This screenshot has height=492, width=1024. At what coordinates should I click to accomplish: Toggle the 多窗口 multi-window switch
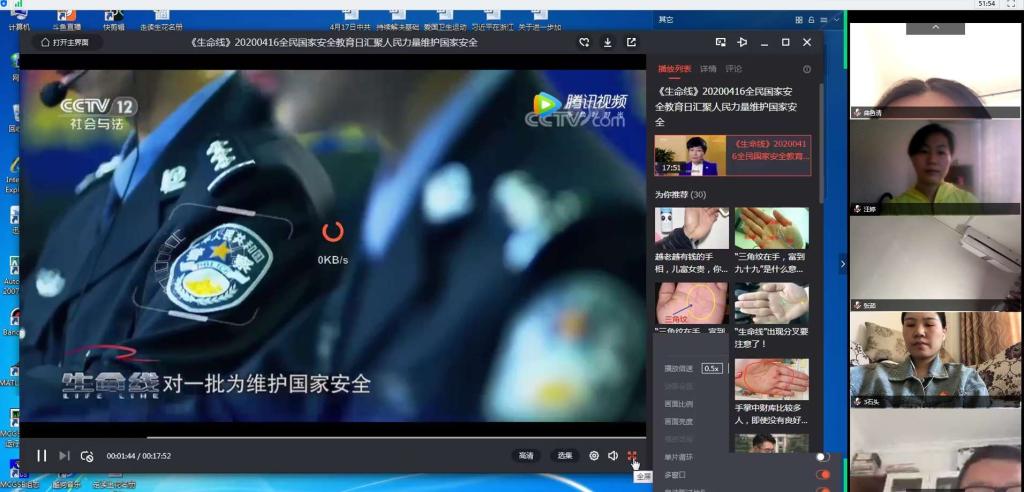823,474
